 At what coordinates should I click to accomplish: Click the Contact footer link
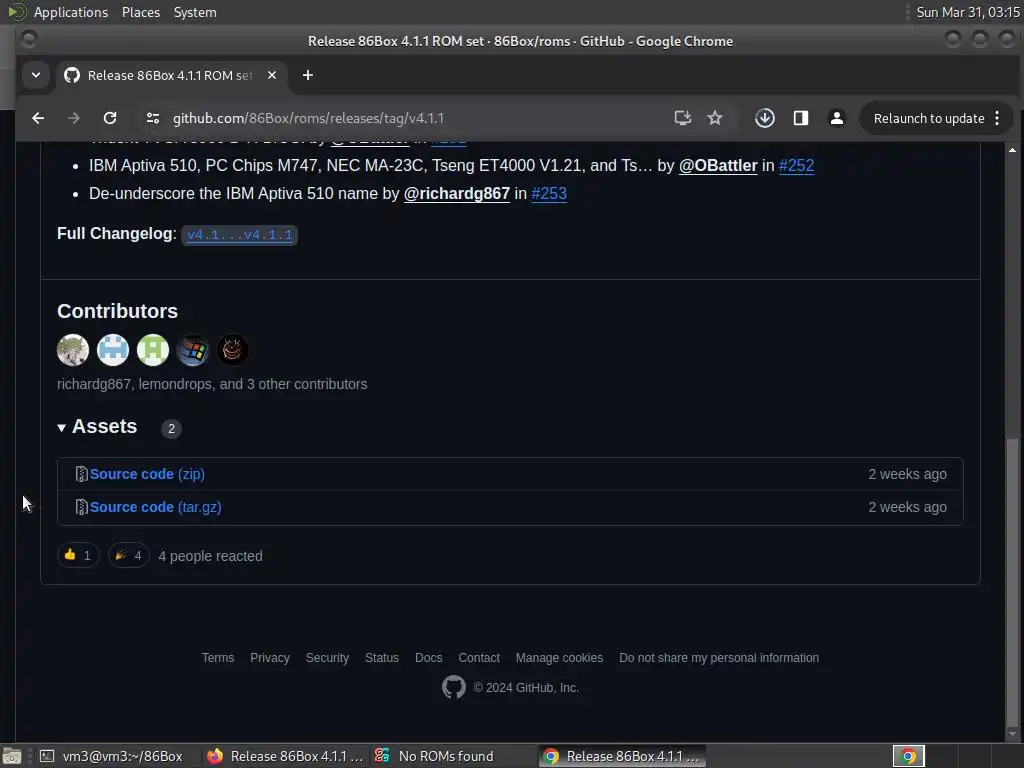479,658
